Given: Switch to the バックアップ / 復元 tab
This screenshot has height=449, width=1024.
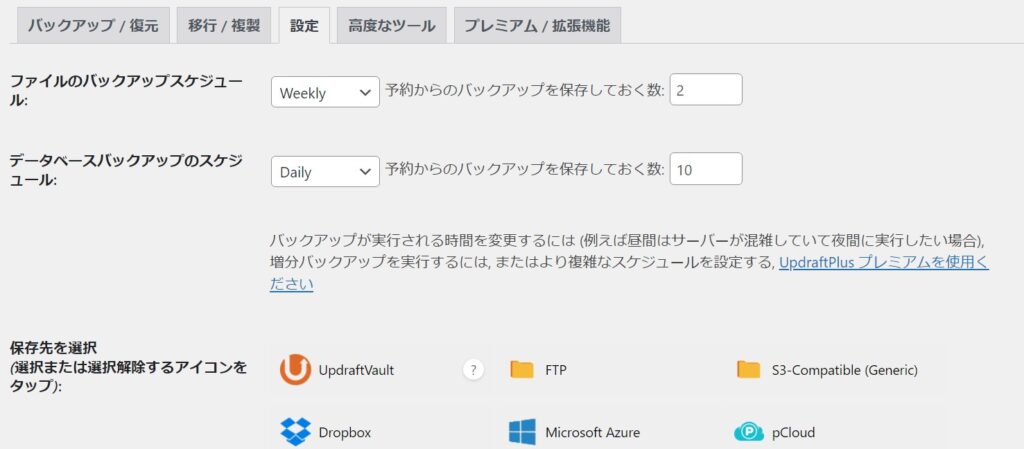Looking at the screenshot, I should tap(93, 25).
